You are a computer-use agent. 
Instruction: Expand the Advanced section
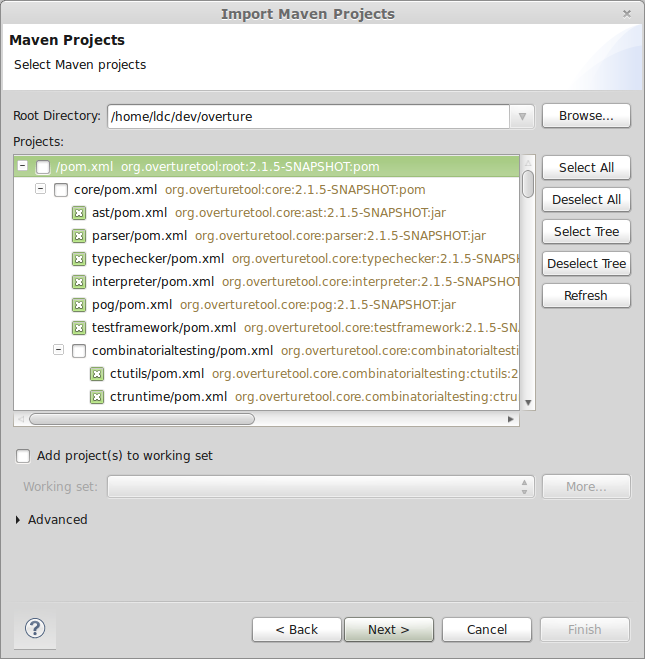pos(20,520)
